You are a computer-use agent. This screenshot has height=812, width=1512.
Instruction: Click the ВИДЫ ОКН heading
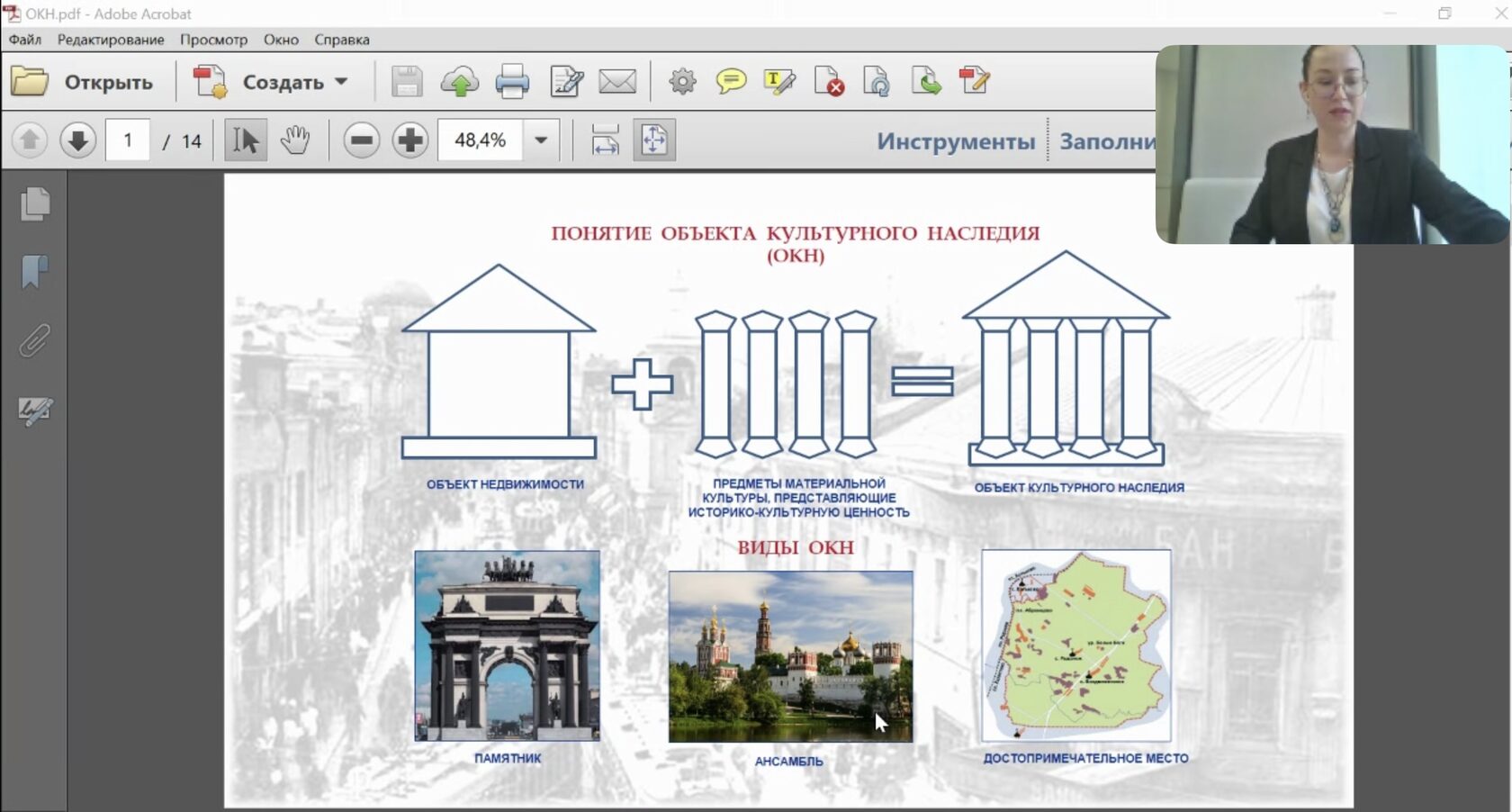tap(796, 547)
